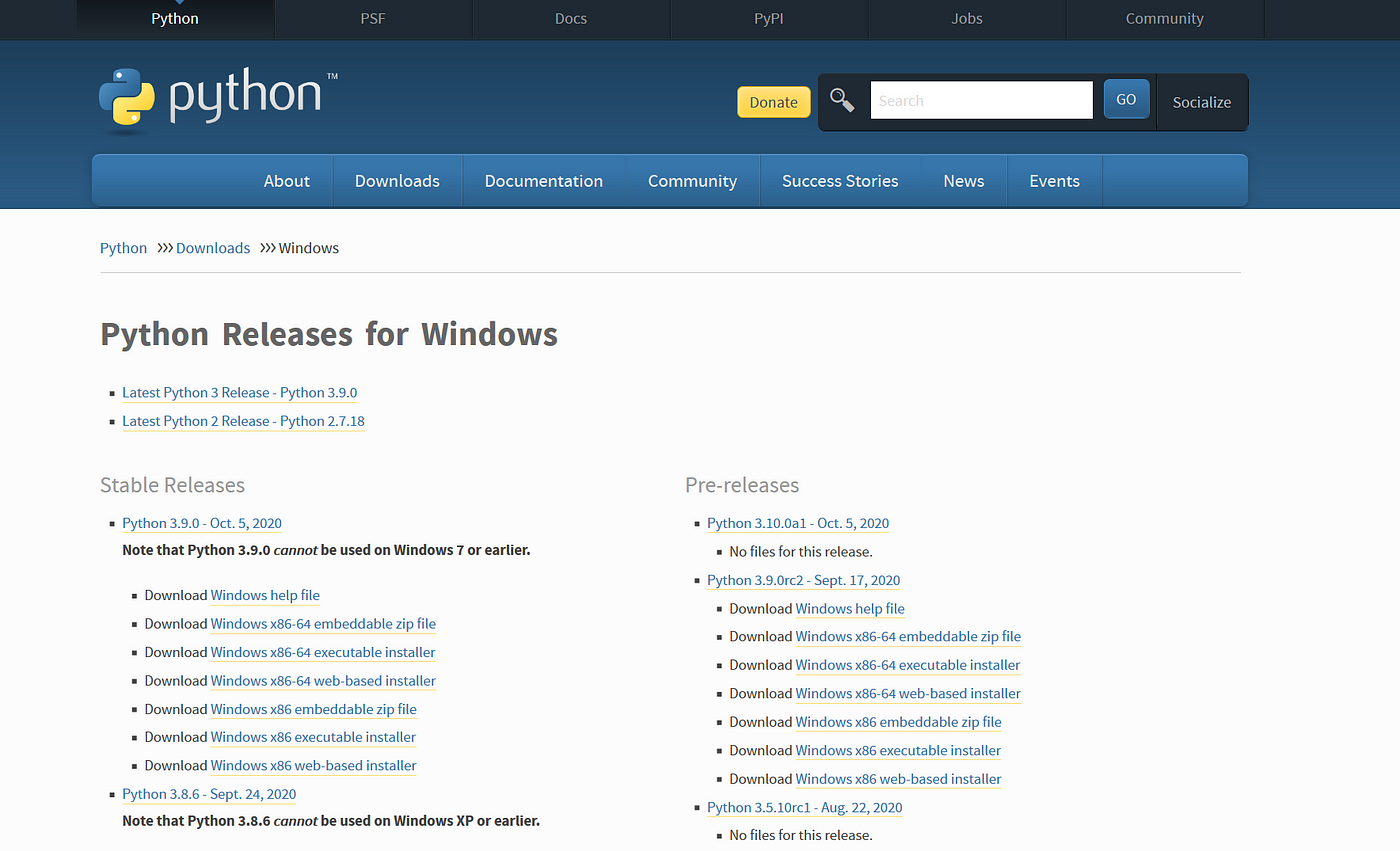
Task: Open the Success Stories navigation menu
Action: coord(840,181)
